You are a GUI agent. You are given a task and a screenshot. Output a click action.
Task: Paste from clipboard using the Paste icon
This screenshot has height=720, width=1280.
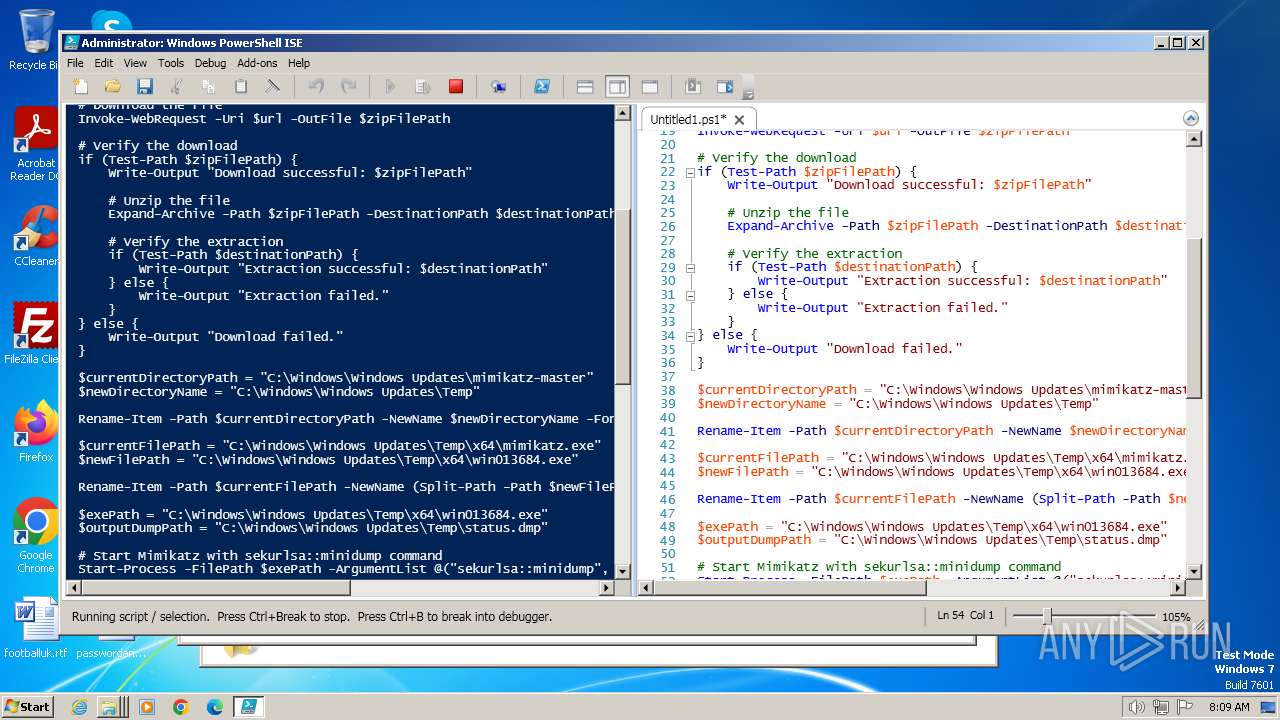[x=241, y=87]
